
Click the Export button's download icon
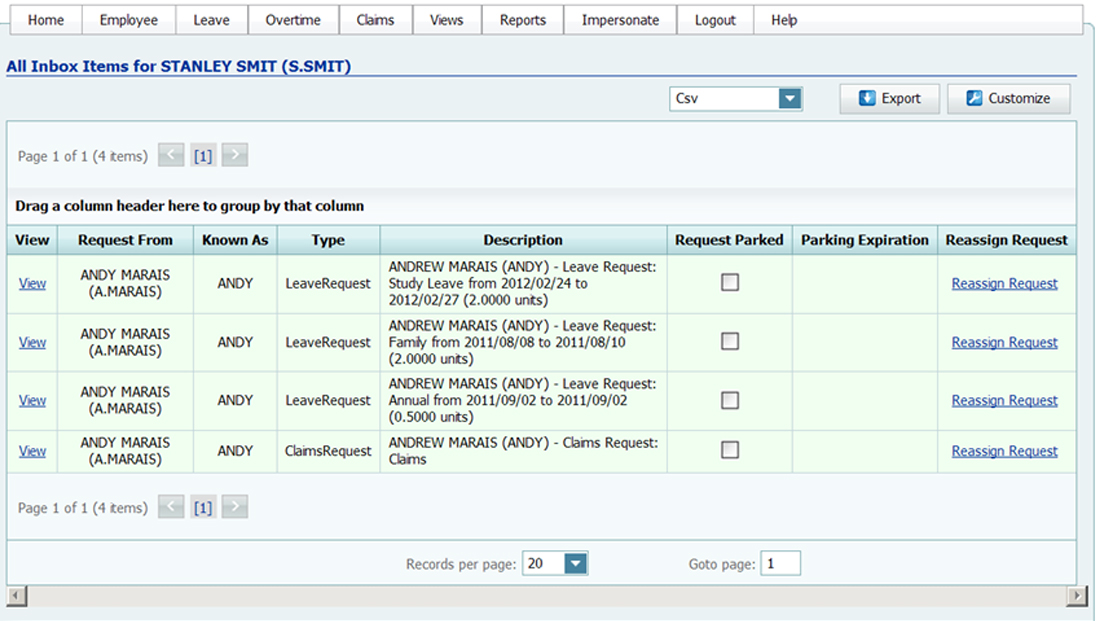point(867,98)
